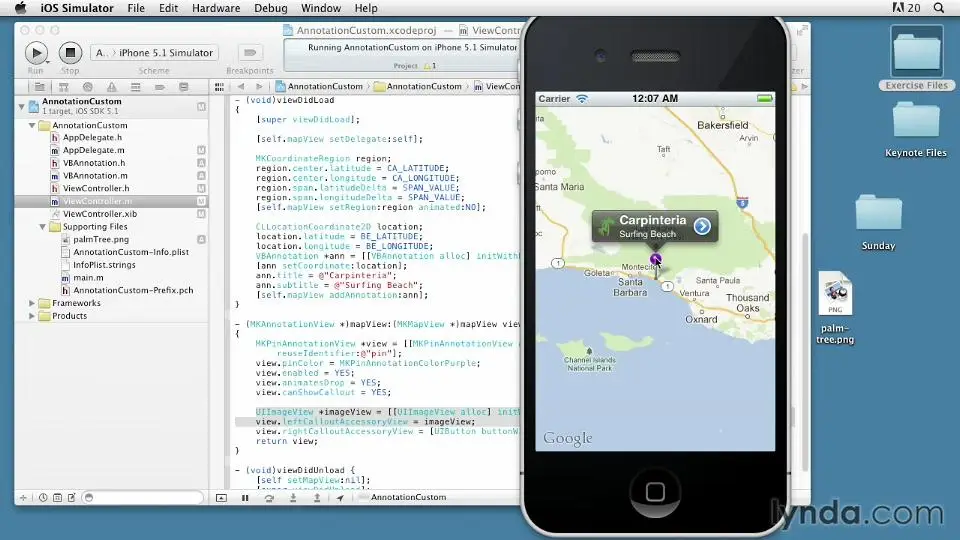960x540 pixels.
Task: Click the navigator filter search field
Action: click(142, 498)
